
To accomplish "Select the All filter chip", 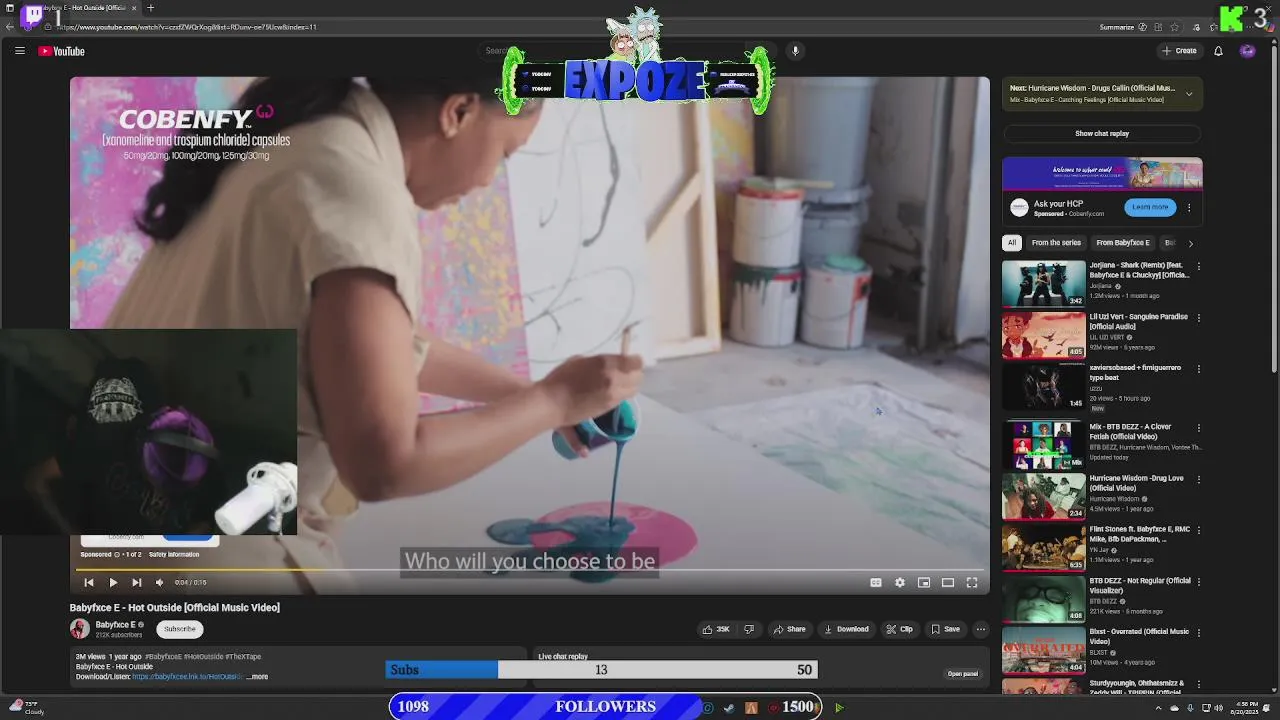I will click(1012, 243).
